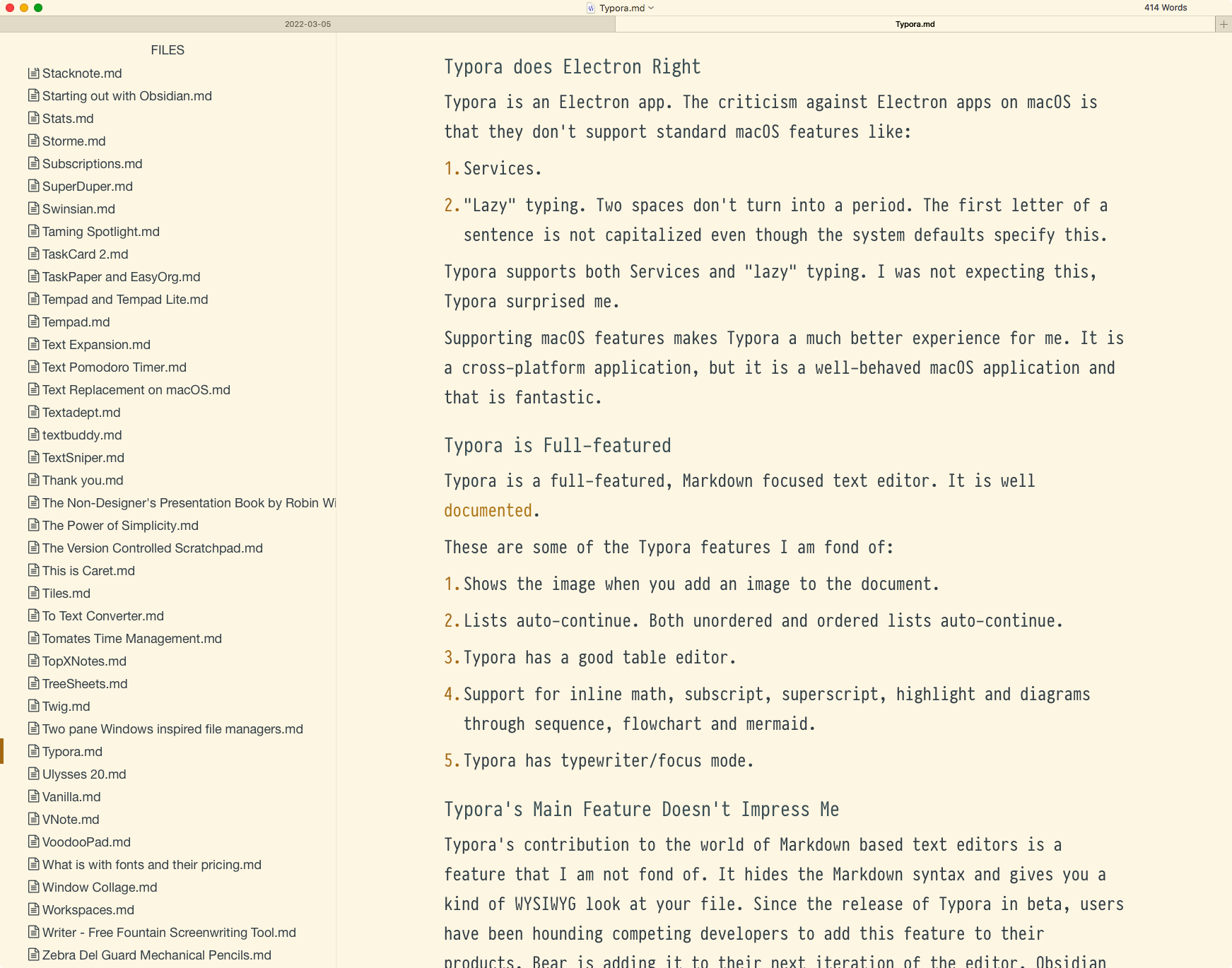This screenshot has height=968, width=1232.
Task: Click the document icon next to Textadept.md
Action: 33,412
